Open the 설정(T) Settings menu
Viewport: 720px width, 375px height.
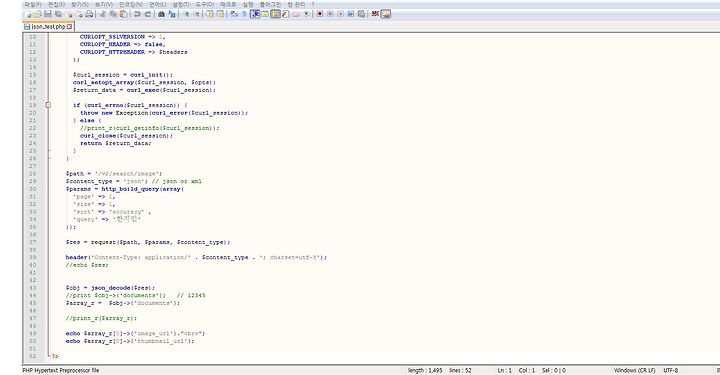180,4
